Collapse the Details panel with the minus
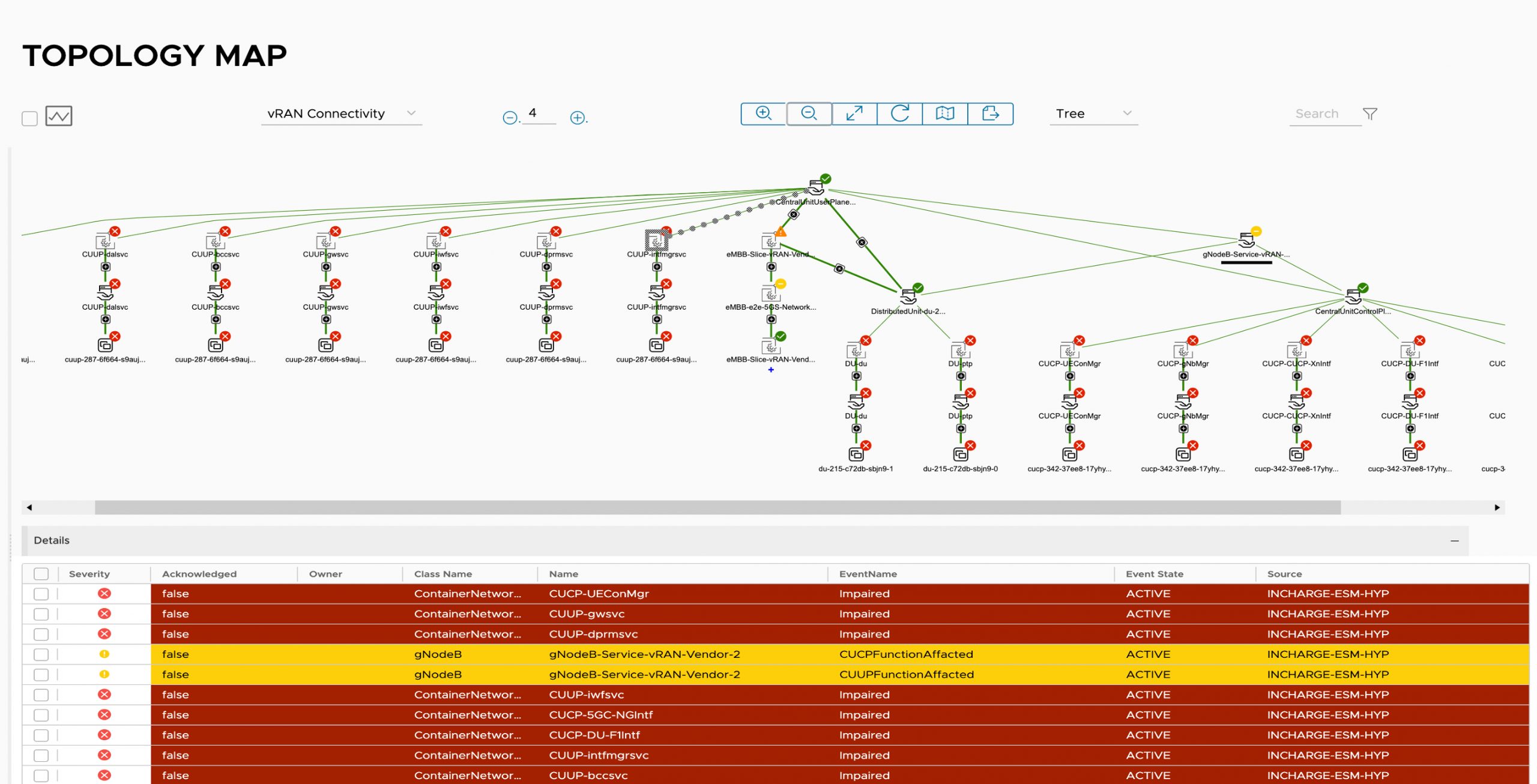The width and height of the screenshot is (1537, 784). [x=1454, y=541]
